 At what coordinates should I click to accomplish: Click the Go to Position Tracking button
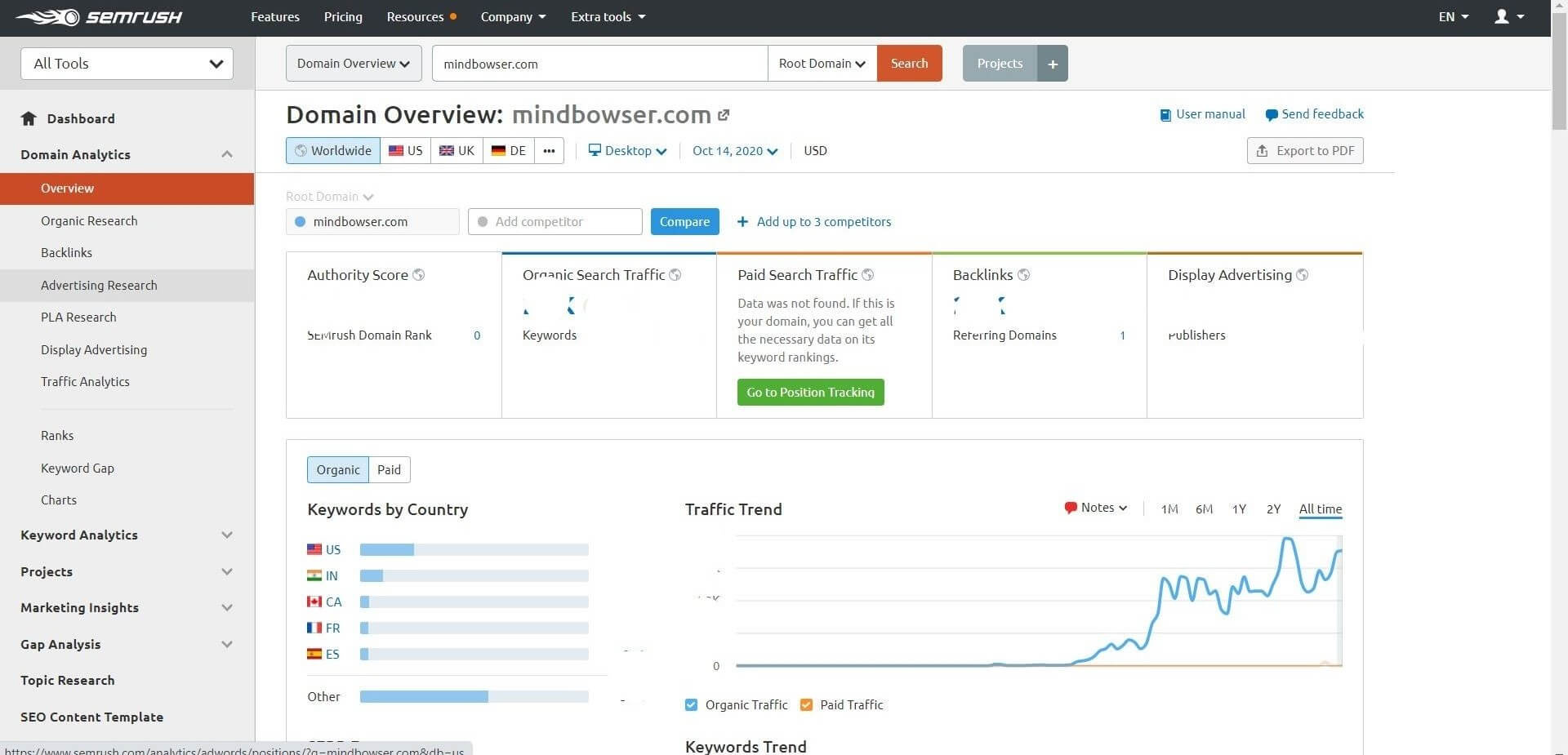click(x=810, y=393)
